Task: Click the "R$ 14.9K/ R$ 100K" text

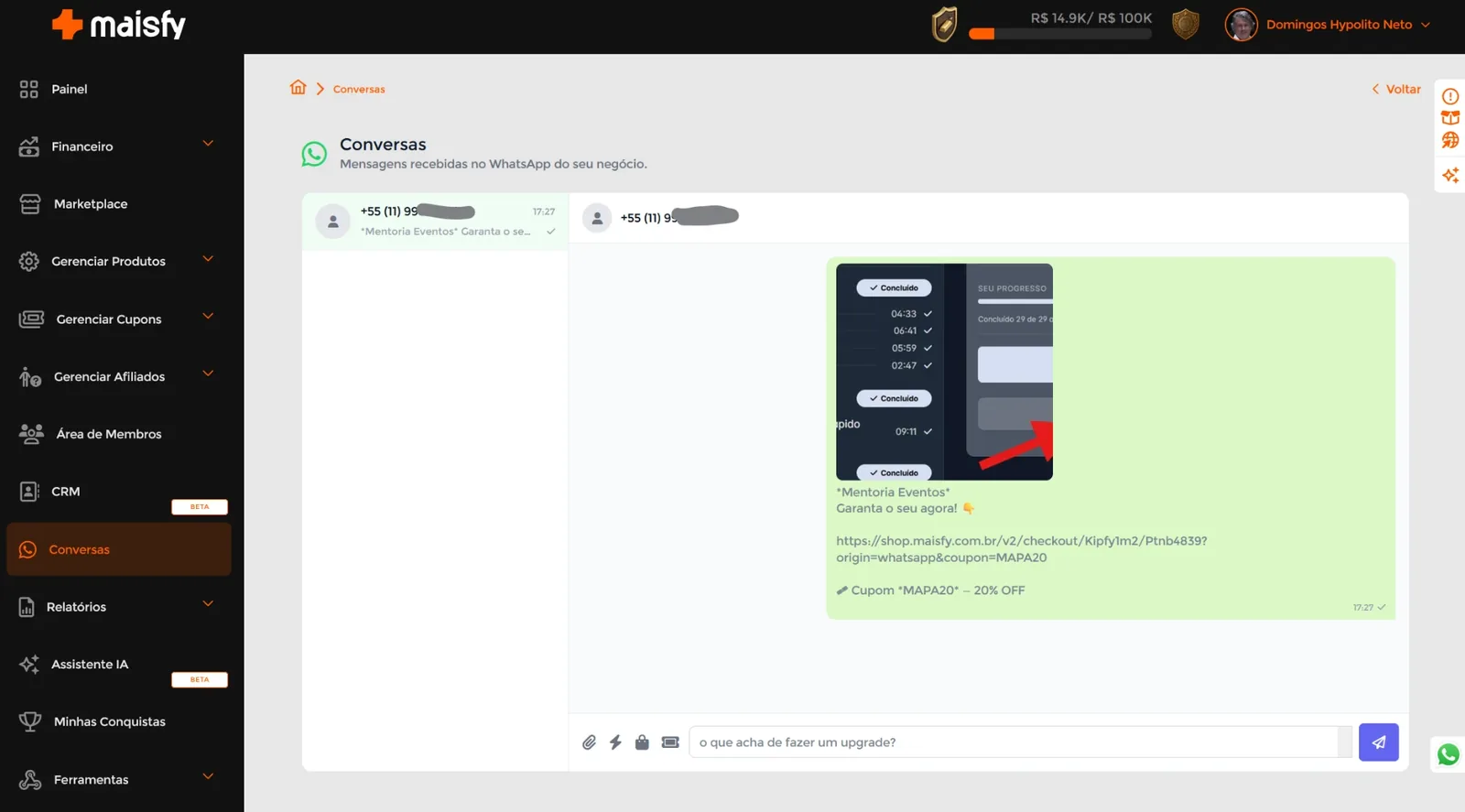Action: tap(1091, 18)
